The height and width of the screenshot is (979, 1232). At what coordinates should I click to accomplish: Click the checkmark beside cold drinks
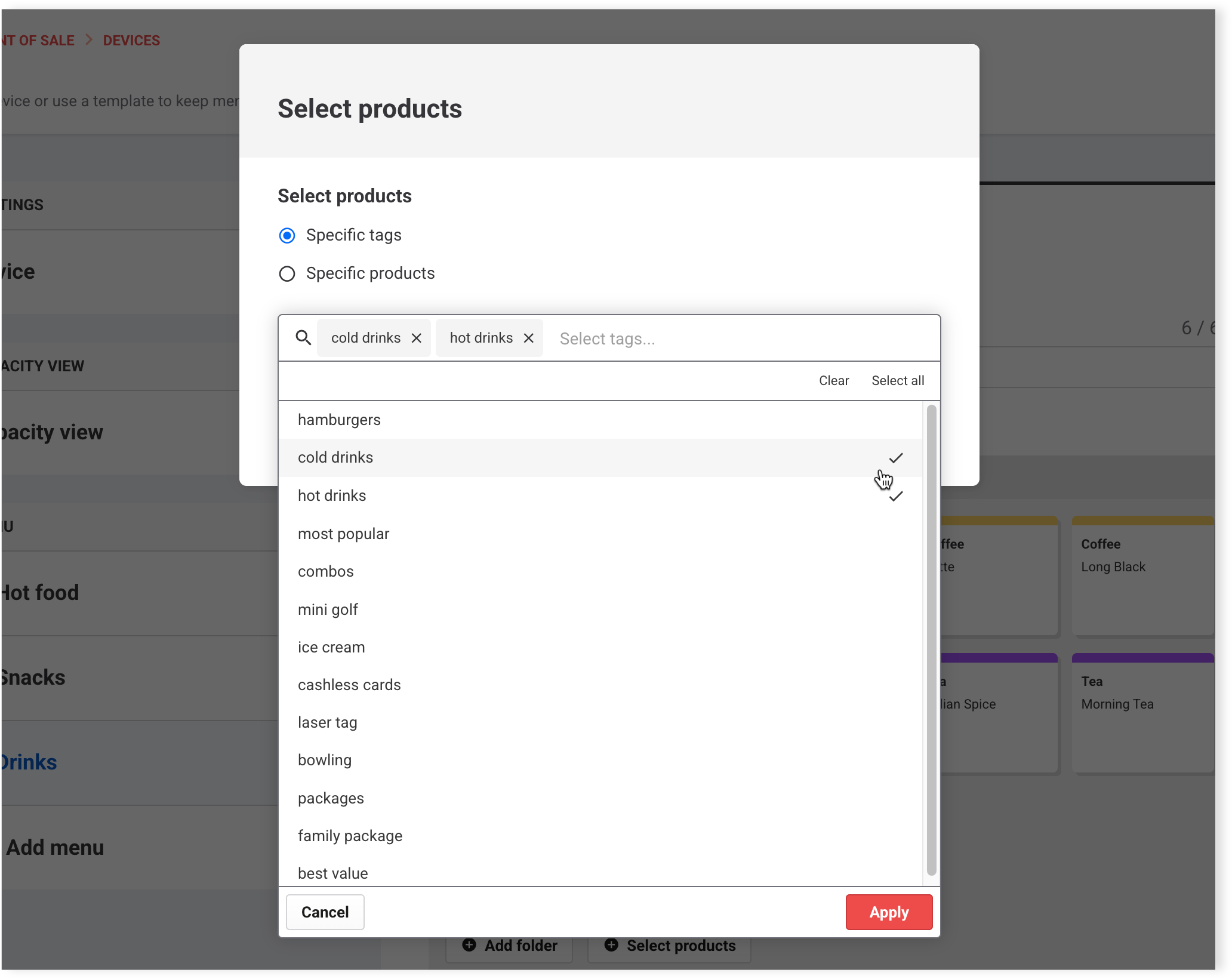pos(895,458)
